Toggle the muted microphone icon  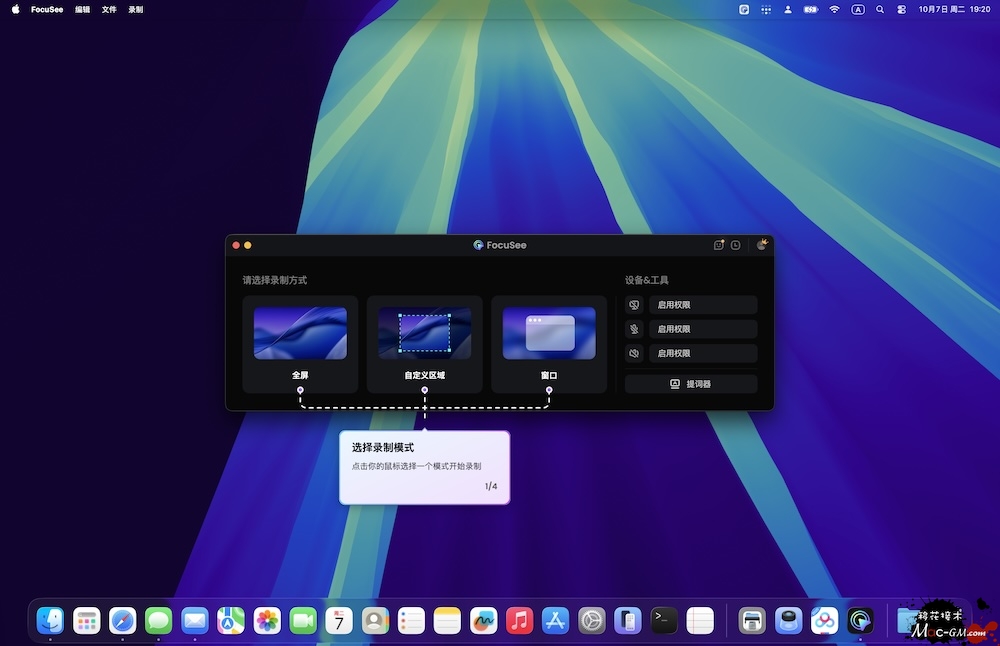(633, 329)
